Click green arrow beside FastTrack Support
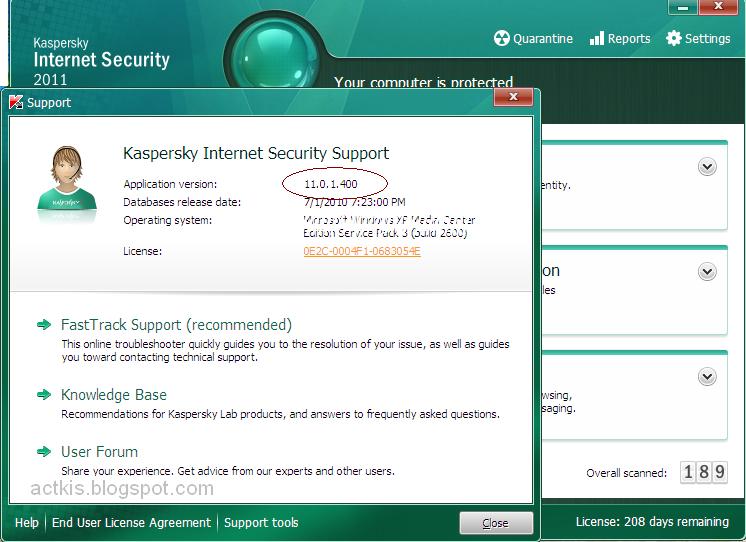Image resolution: width=746 pixels, height=542 pixels. (x=44, y=325)
